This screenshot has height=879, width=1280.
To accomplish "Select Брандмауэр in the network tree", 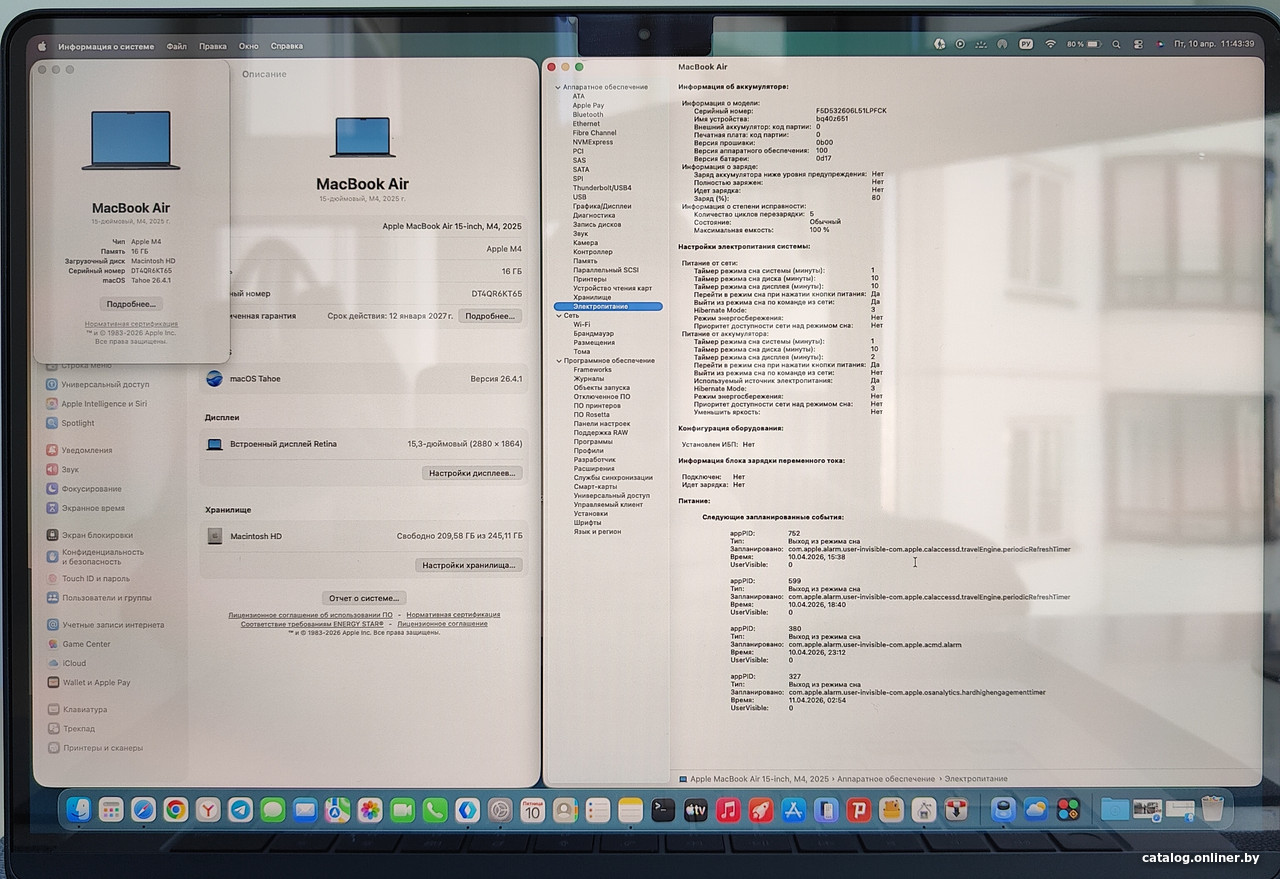I will pyautogui.click(x=594, y=333).
